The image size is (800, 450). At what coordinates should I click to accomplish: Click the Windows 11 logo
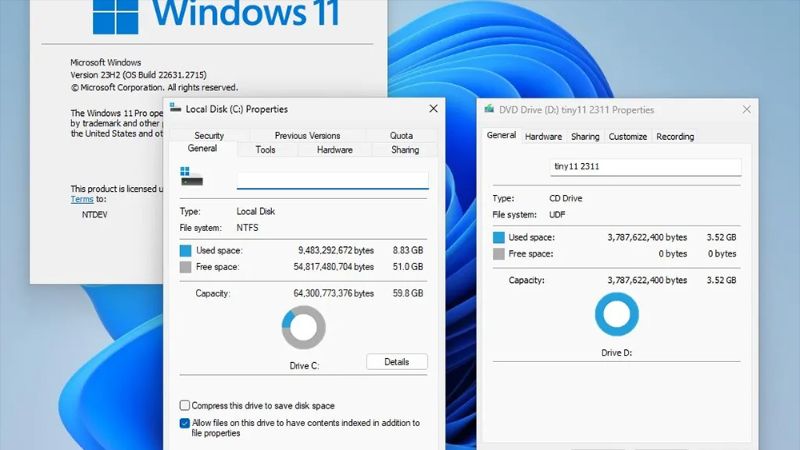point(117,13)
